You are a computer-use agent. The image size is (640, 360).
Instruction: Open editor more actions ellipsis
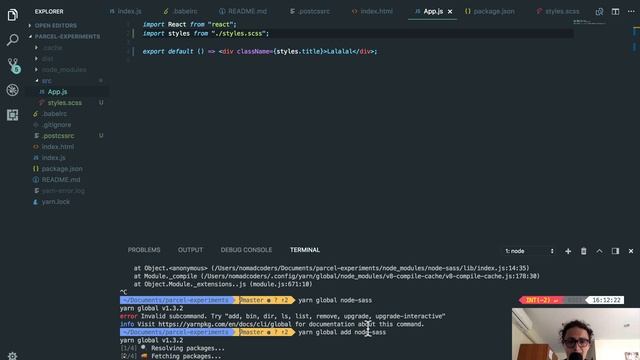click(x=631, y=11)
